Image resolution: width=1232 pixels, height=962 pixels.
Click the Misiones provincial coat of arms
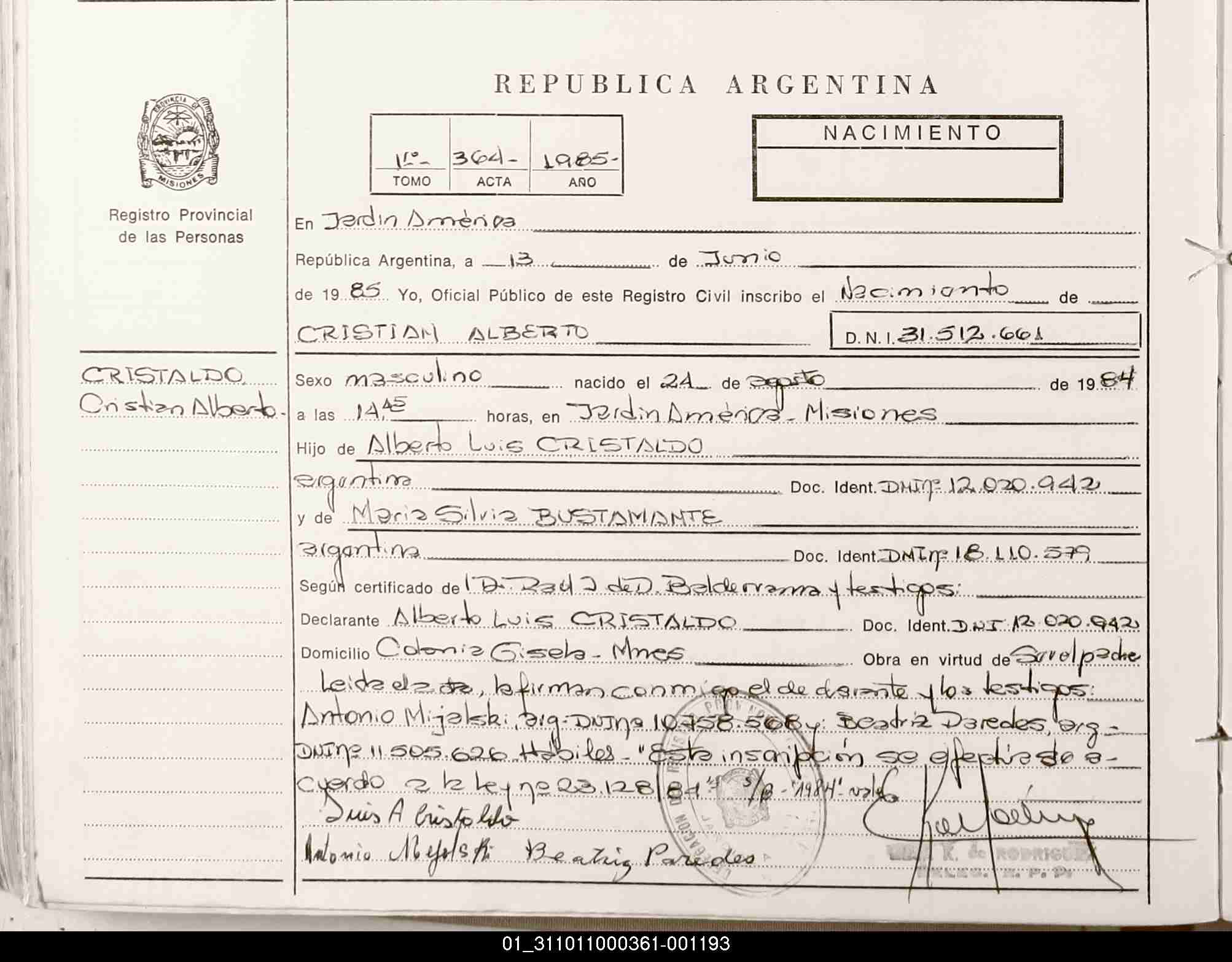coord(177,141)
